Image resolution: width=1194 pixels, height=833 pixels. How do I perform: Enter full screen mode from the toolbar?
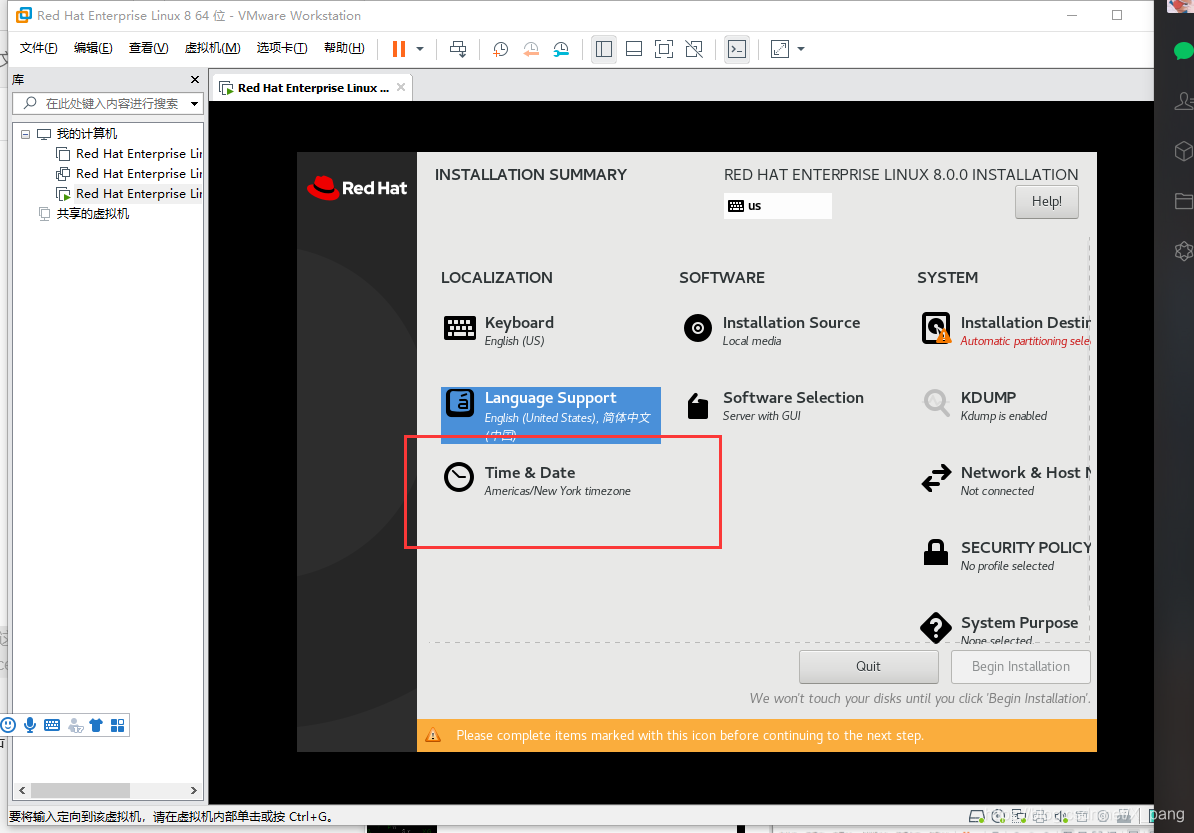pyautogui.click(x=664, y=49)
